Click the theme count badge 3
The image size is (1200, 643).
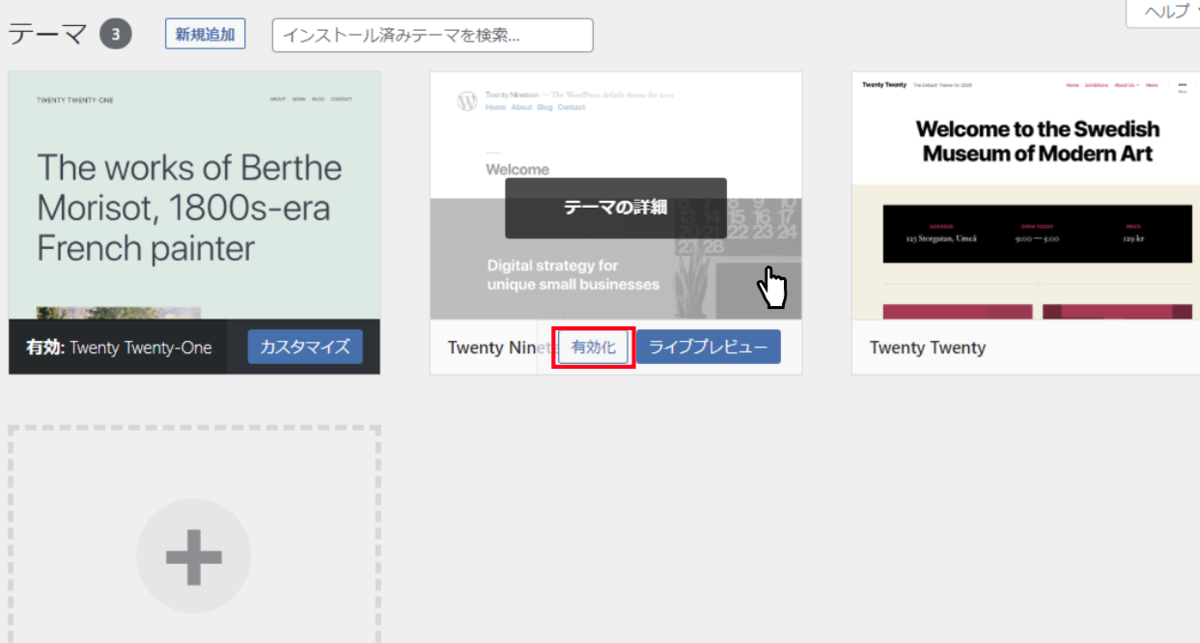[116, 35]
